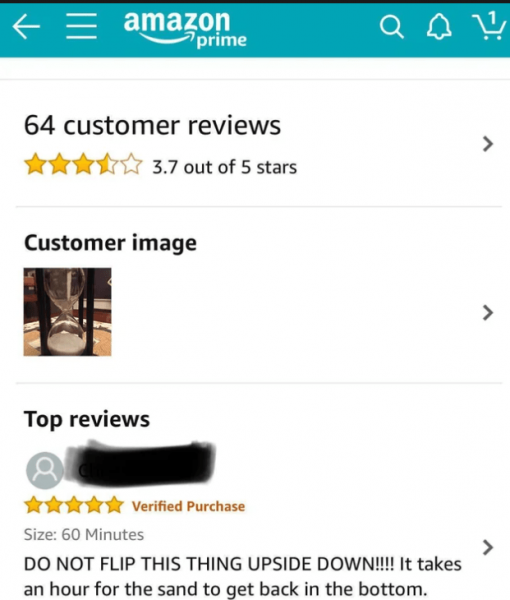Open the 64 customer reviews heading
This screenshot has height=600, width=510.
click(152, 126)
